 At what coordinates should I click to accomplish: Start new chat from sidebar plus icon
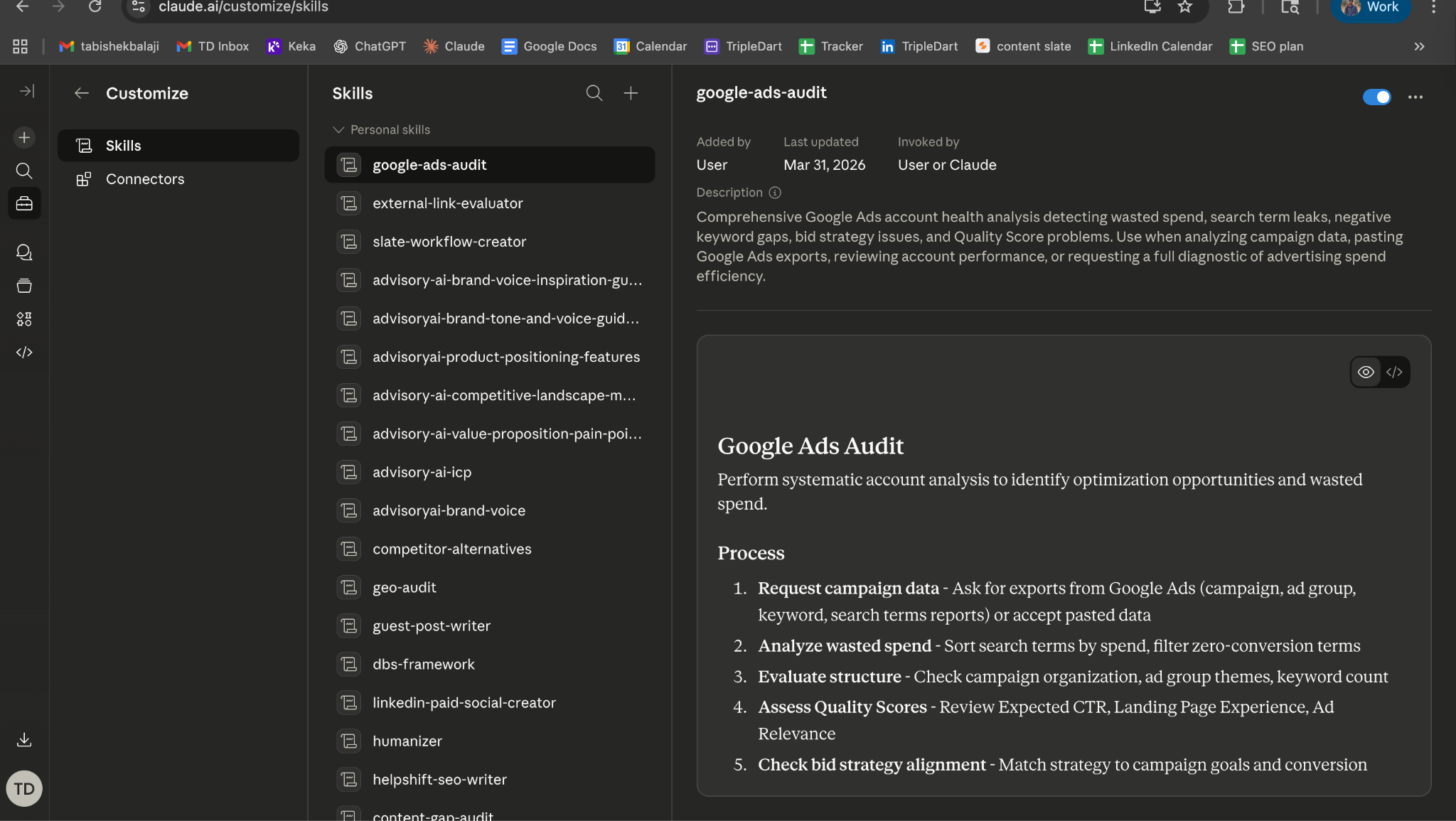coord(24,137)
